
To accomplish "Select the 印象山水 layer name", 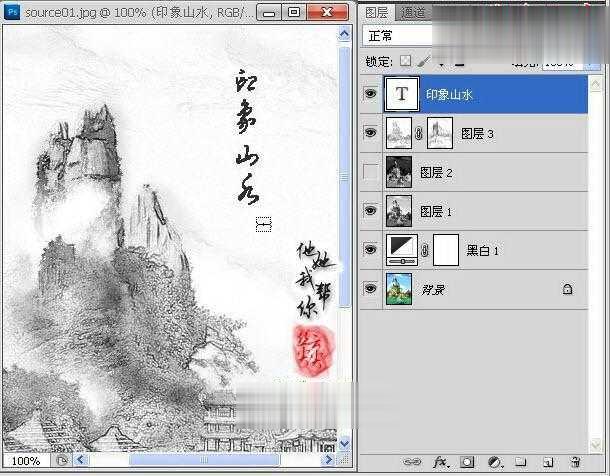I will [x=449, y=94].
